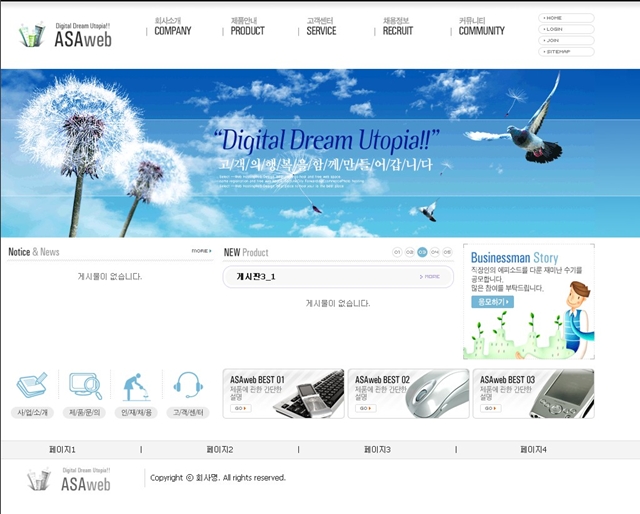This screenshot has height=514, width=640.
Task: Click the ASAweb logo in header
Action: (65, 36)
